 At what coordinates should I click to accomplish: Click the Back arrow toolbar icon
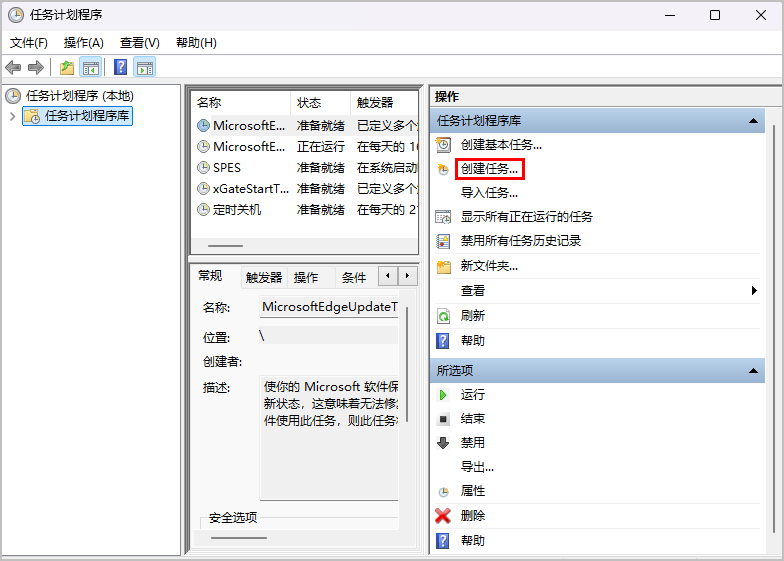(13, 68)
